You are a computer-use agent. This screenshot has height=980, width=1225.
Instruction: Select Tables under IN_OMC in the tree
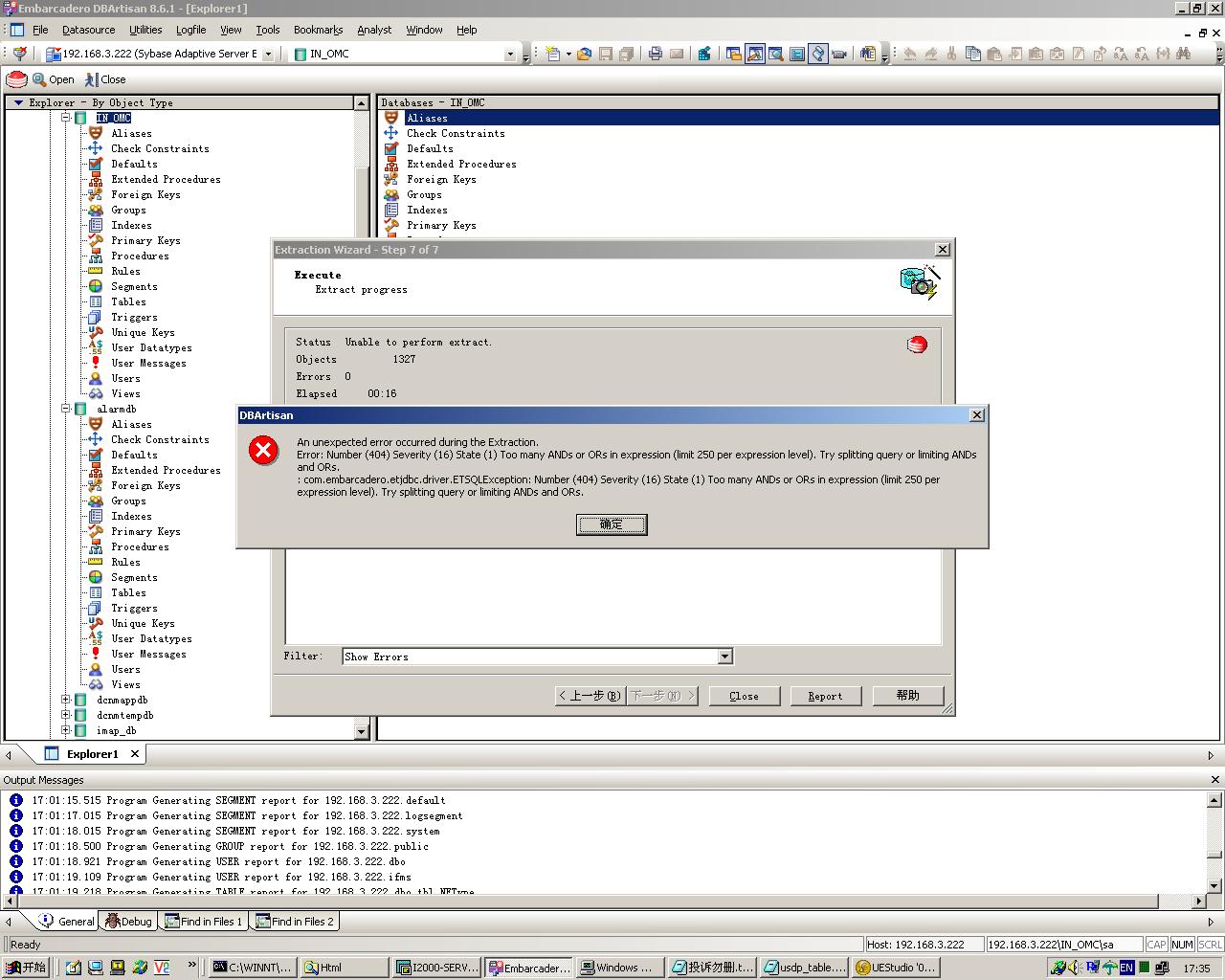pos(128,301)
